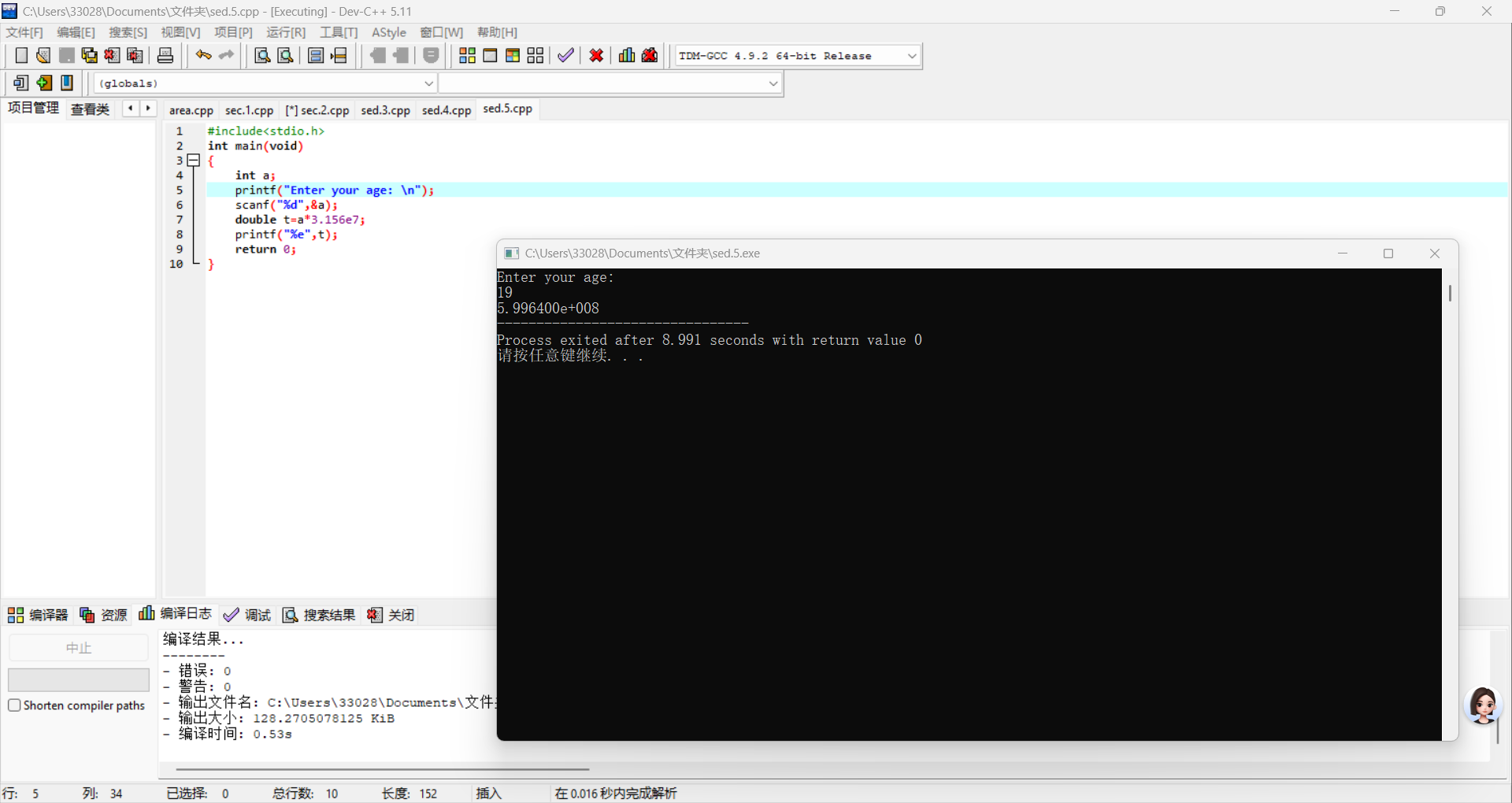Open the 查看类 side tab
1512x803 pixels.
pyautogui.click(x=90, y=109)
